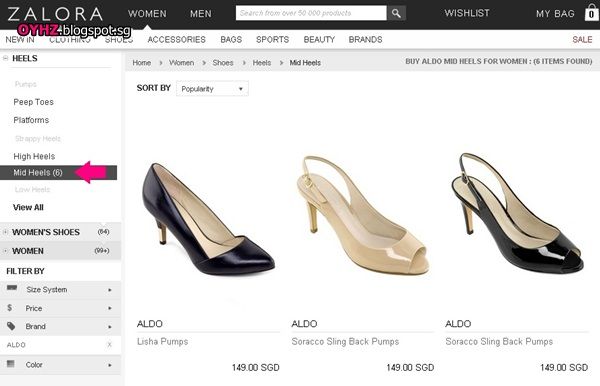The width and height of the screenshot is (600, 386).
Task: Expand the Price filter
Action: click(60, 308)
